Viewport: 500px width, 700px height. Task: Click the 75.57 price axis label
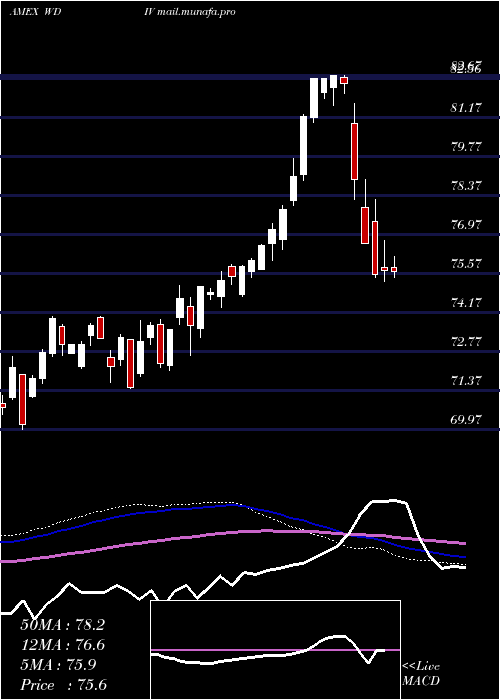467,264
